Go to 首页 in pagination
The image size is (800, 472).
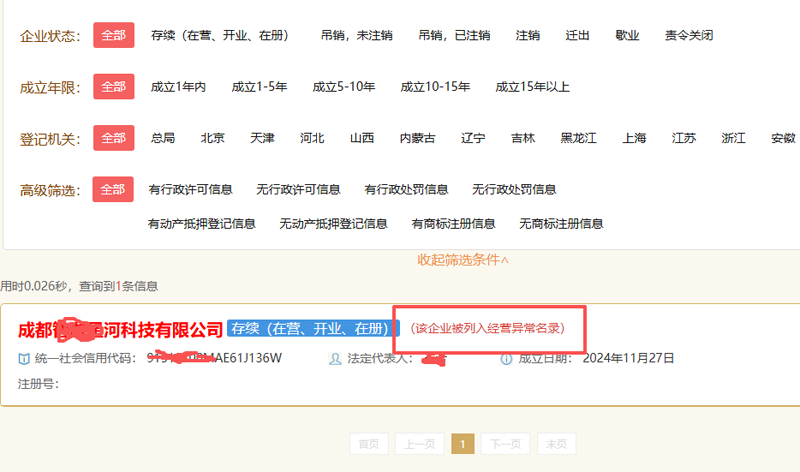point(369,444)
